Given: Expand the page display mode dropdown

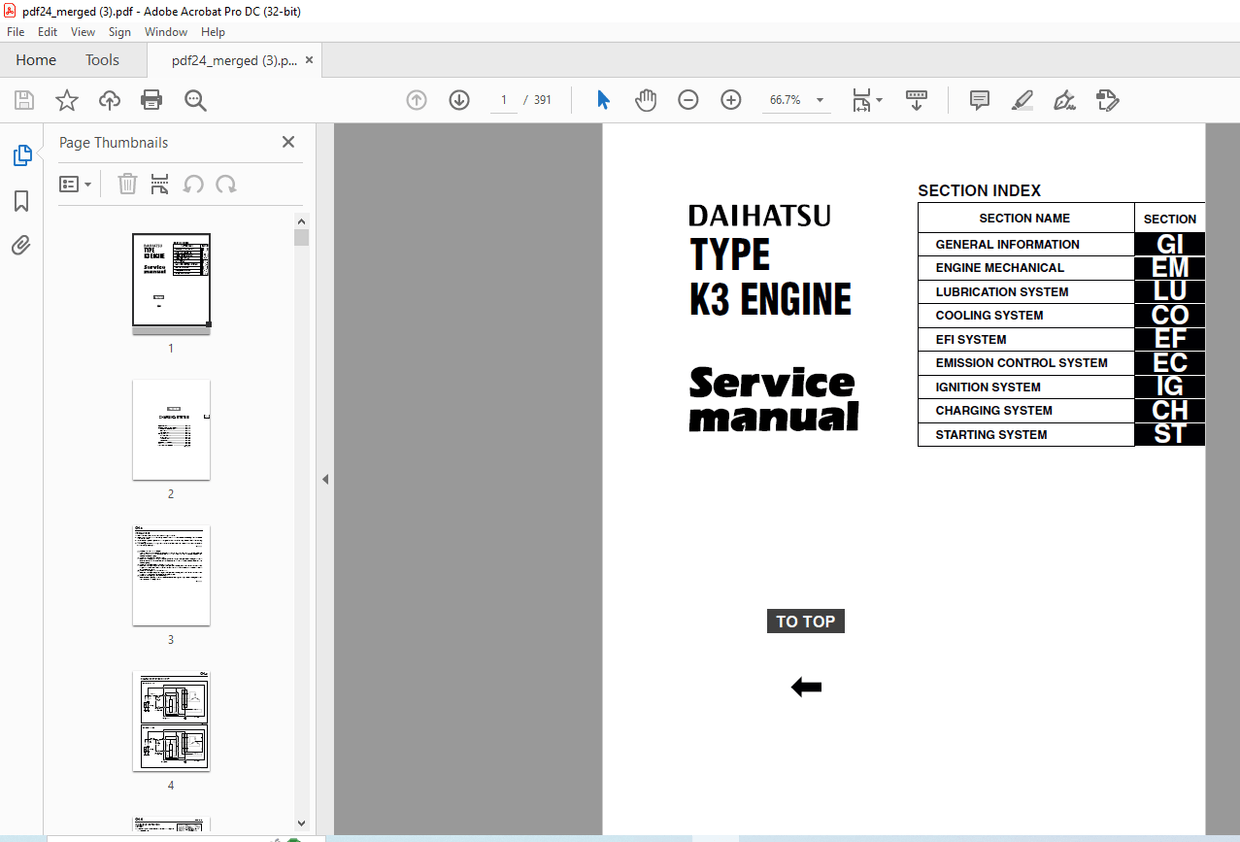Looking at the screenshot, I should coord(880,100).
